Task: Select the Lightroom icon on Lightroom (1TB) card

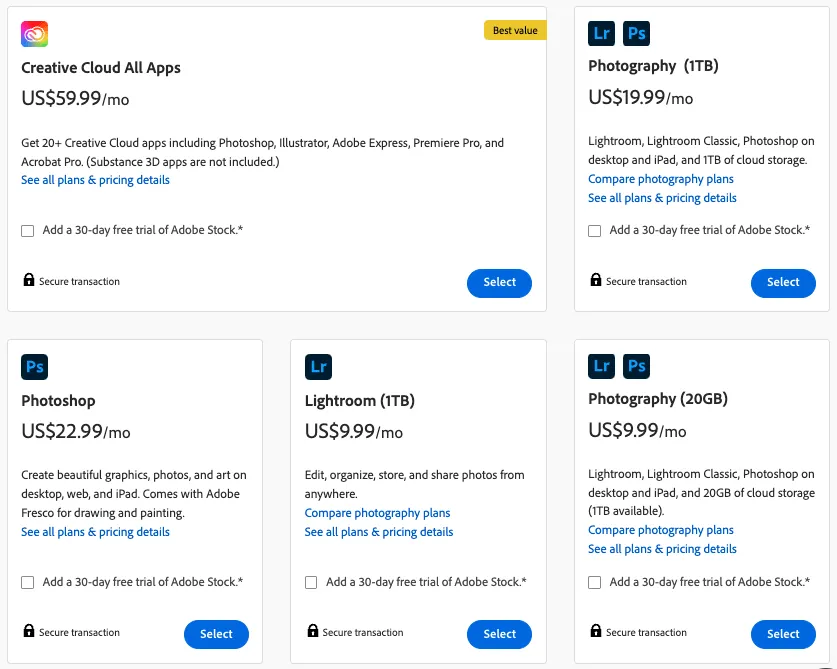Action: 318,367
